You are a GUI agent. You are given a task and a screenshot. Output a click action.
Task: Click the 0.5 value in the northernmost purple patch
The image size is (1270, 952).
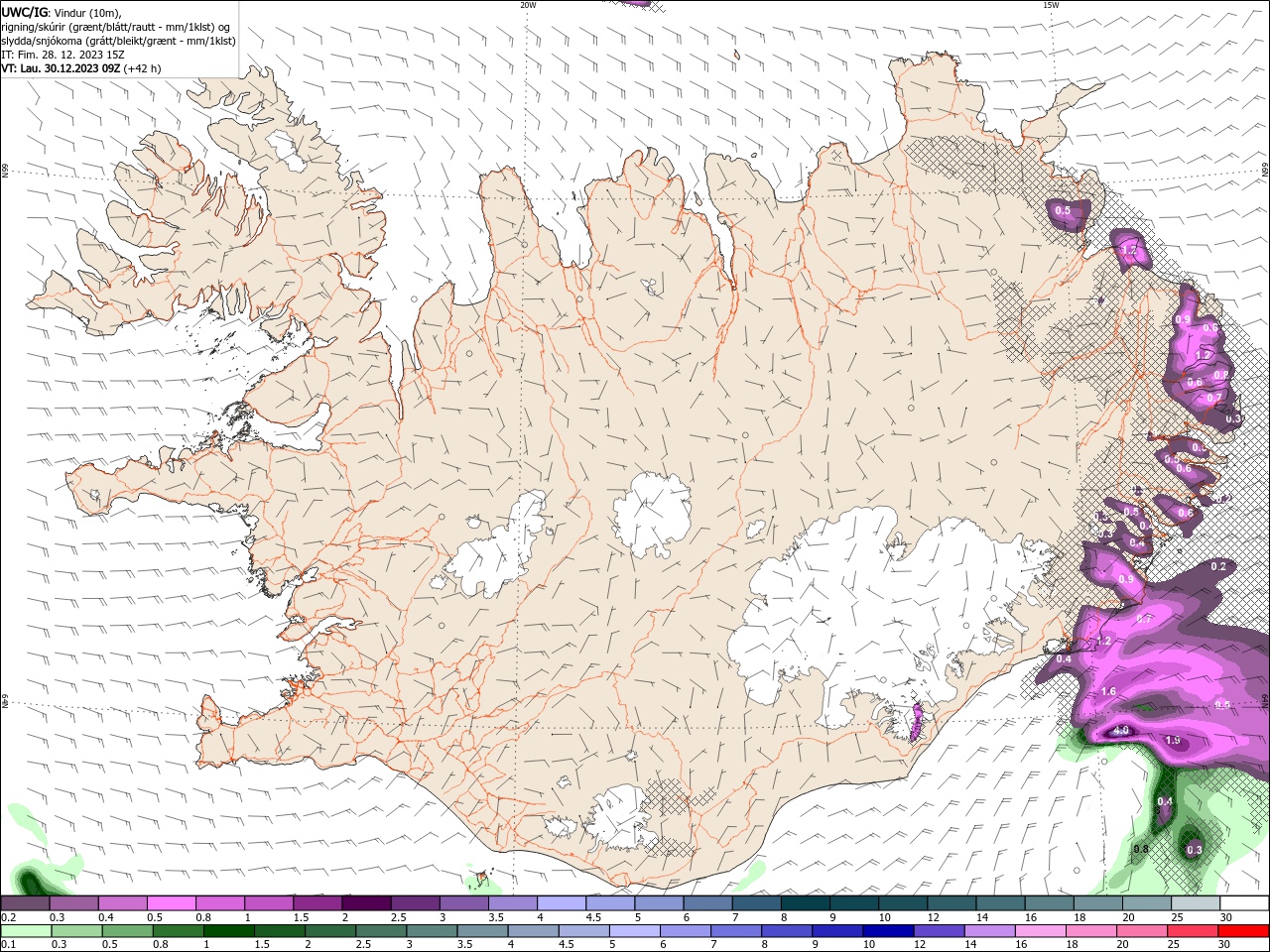point(1063,210)
